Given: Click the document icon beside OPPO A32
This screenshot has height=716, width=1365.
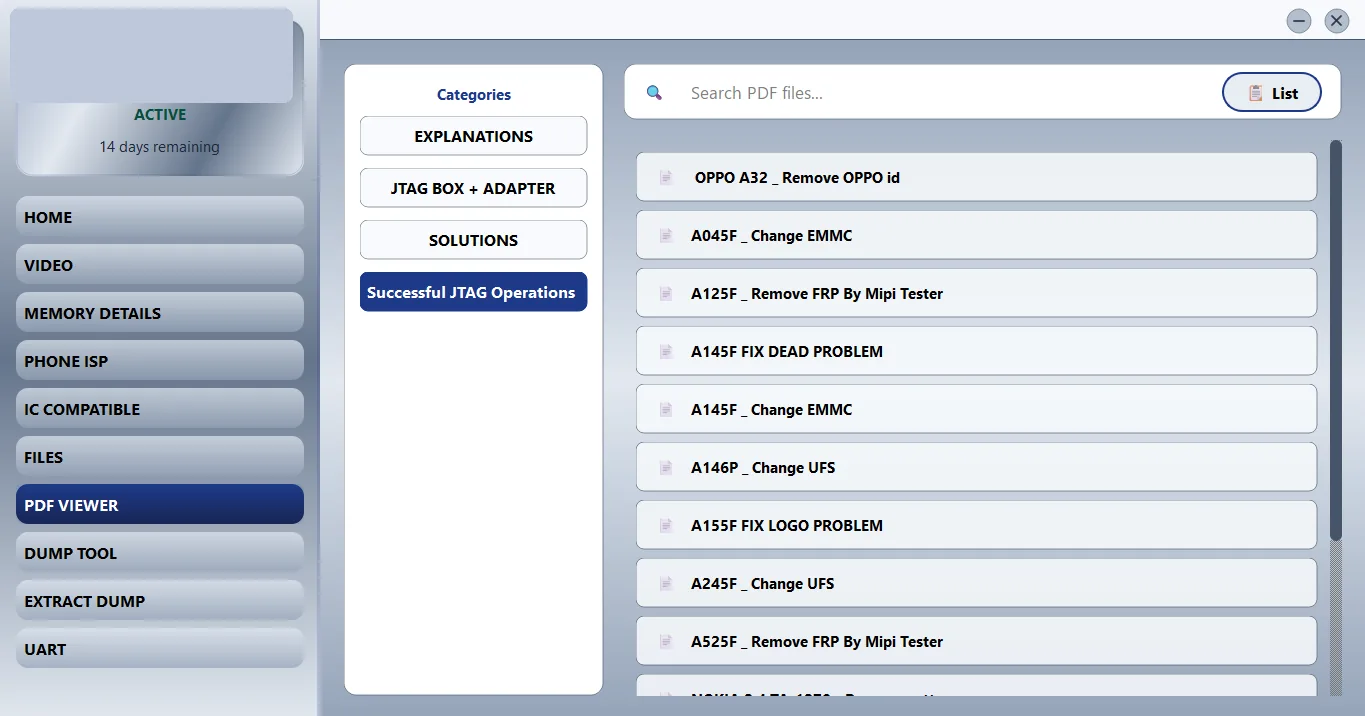Looking at the screenshot, I should [666, 177].
